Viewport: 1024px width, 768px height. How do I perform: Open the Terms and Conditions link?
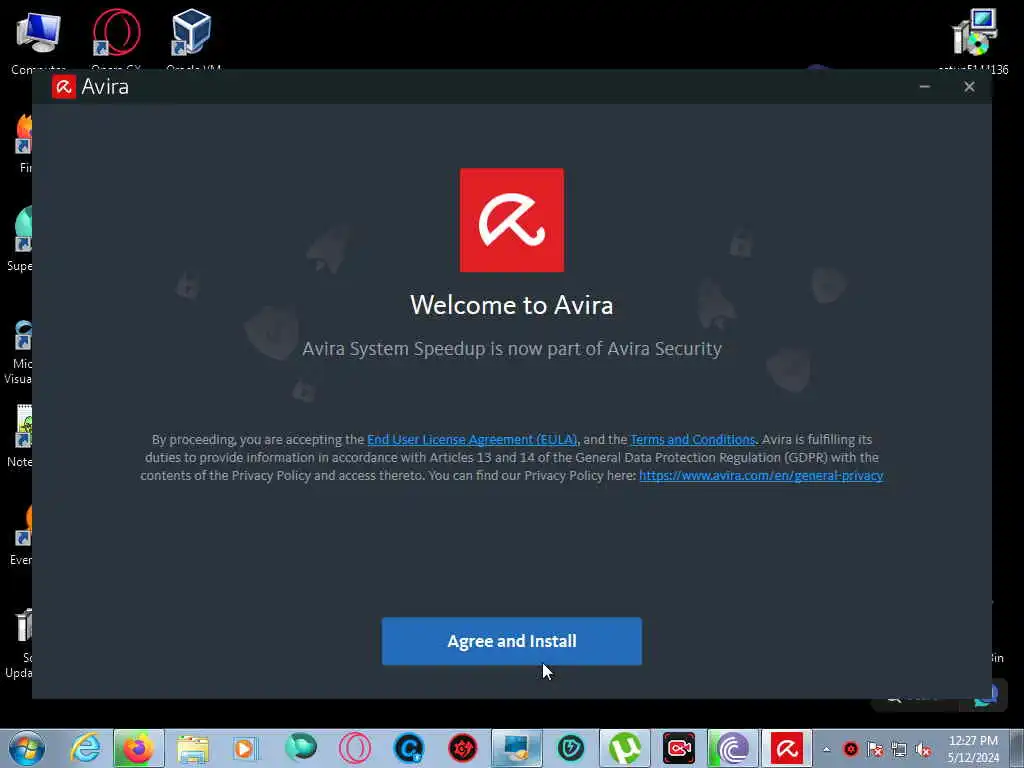point(693,440)
